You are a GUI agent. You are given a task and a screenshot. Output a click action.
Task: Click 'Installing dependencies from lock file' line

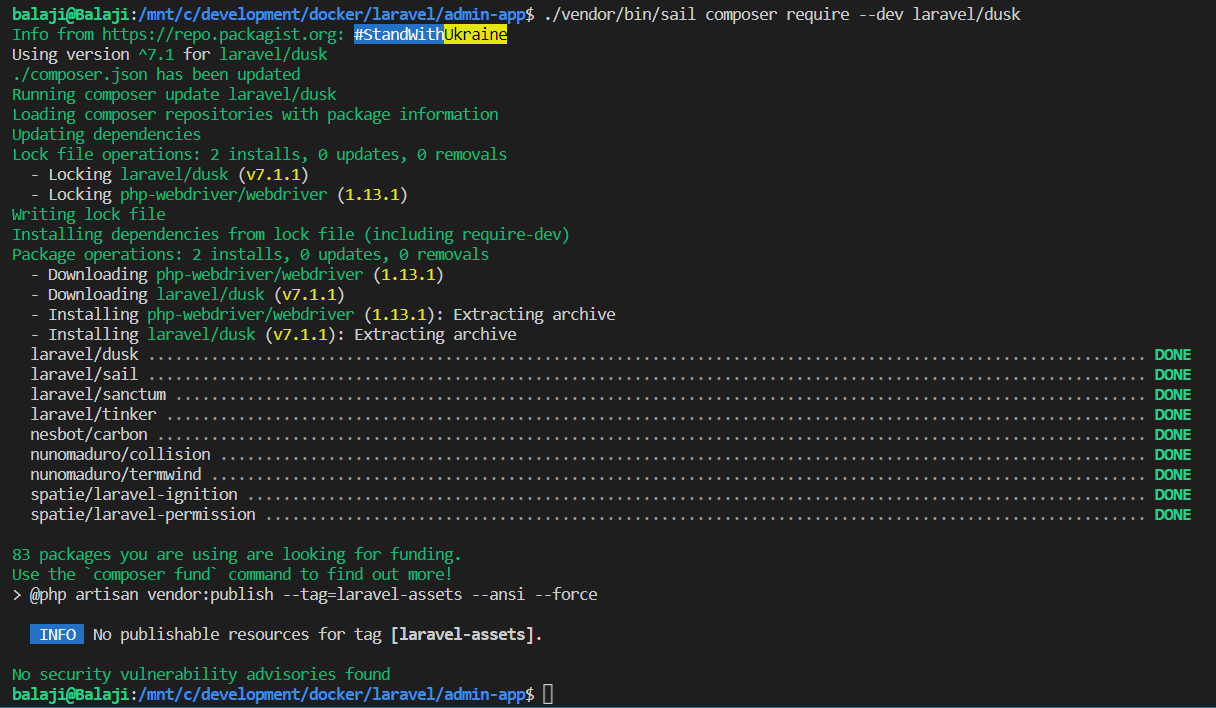290,234
